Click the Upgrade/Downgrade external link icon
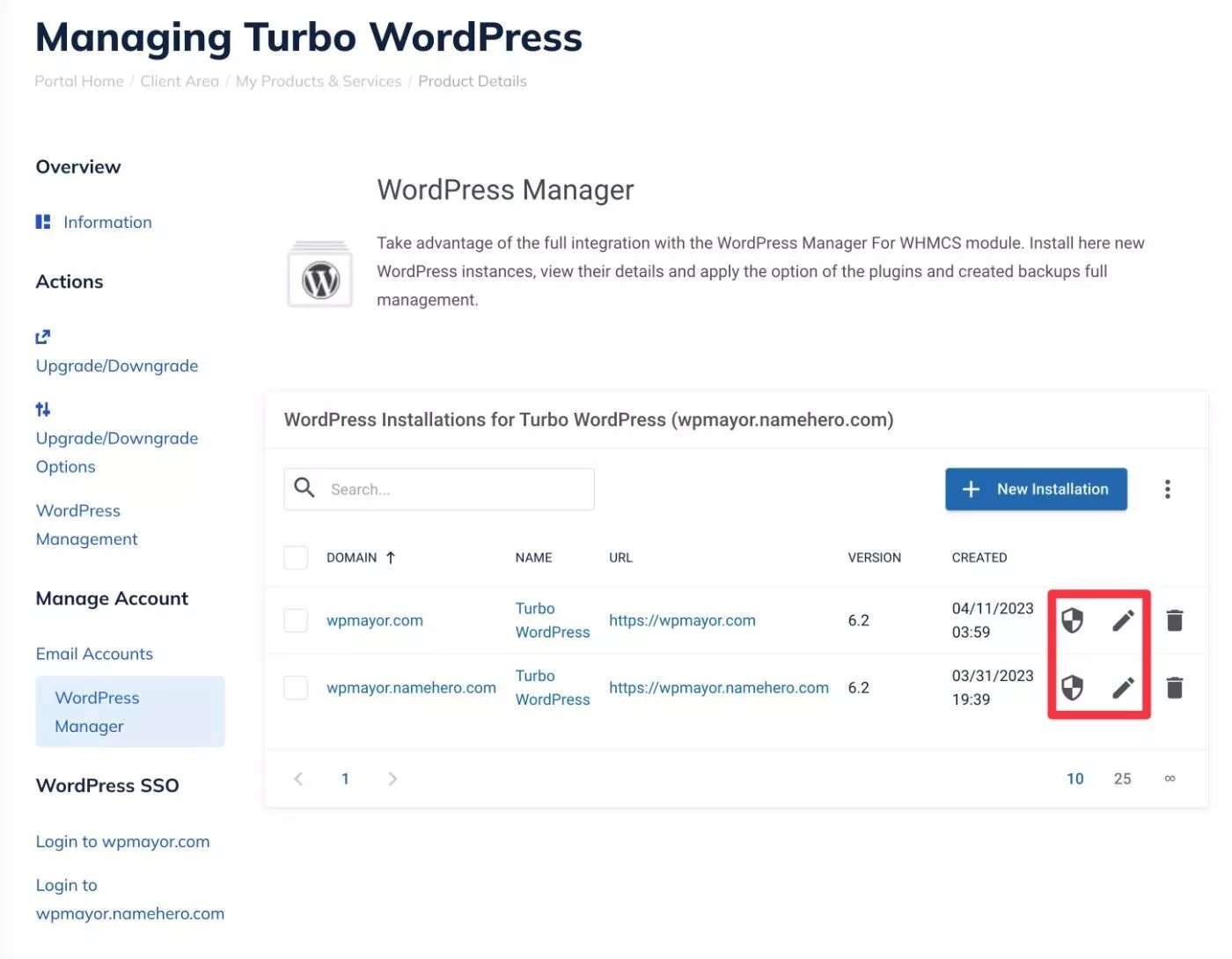 pyautogui.click(x=42, y=337)
